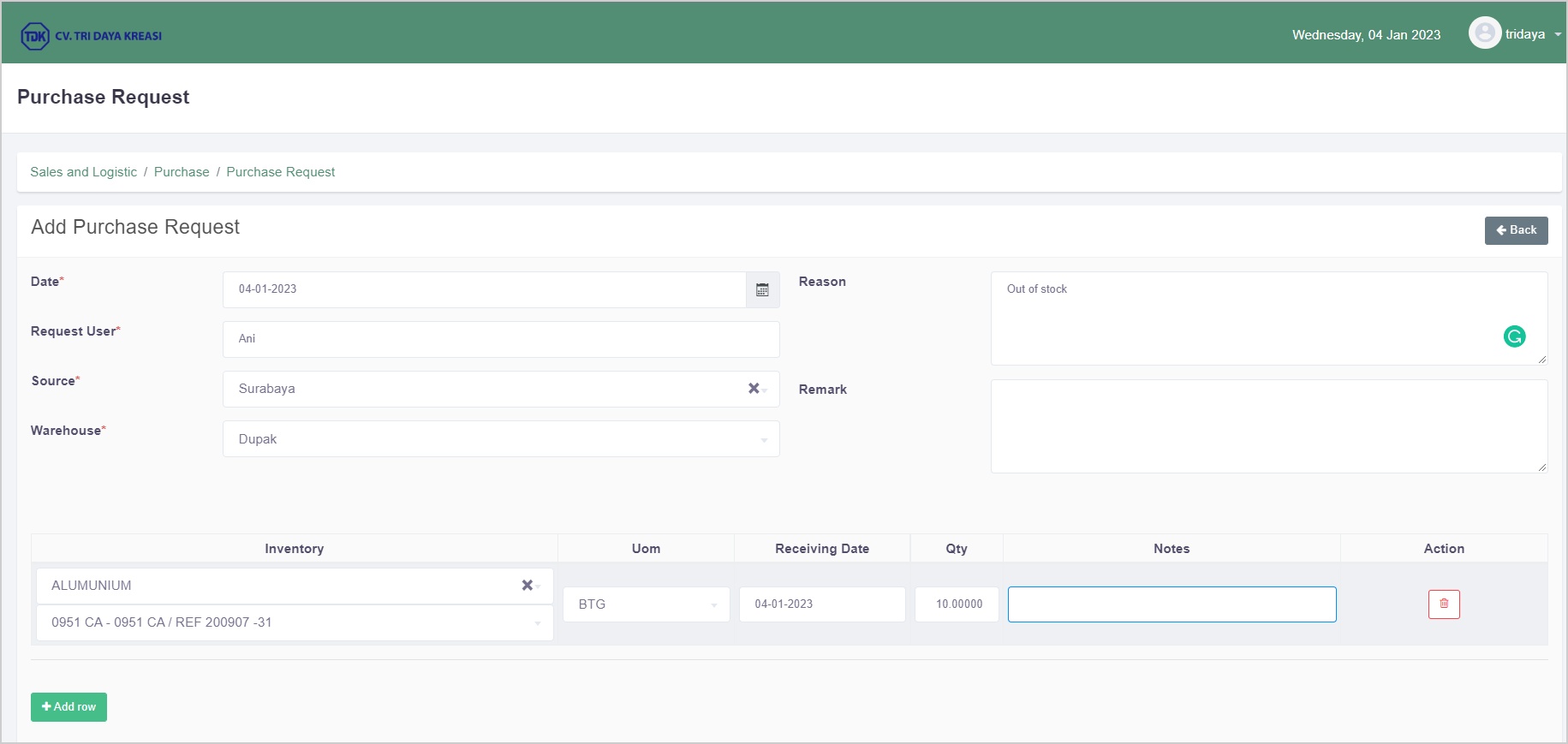Image resolution: width=1568 pixels, height=744 pixels.
Task: Clear the Surabaya source selection
Action: point(753,389)
